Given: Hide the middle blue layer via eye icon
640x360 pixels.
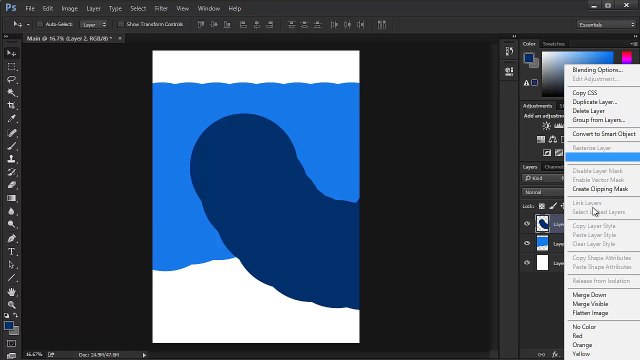Looking at the screenshot, I should coord(527,243).
